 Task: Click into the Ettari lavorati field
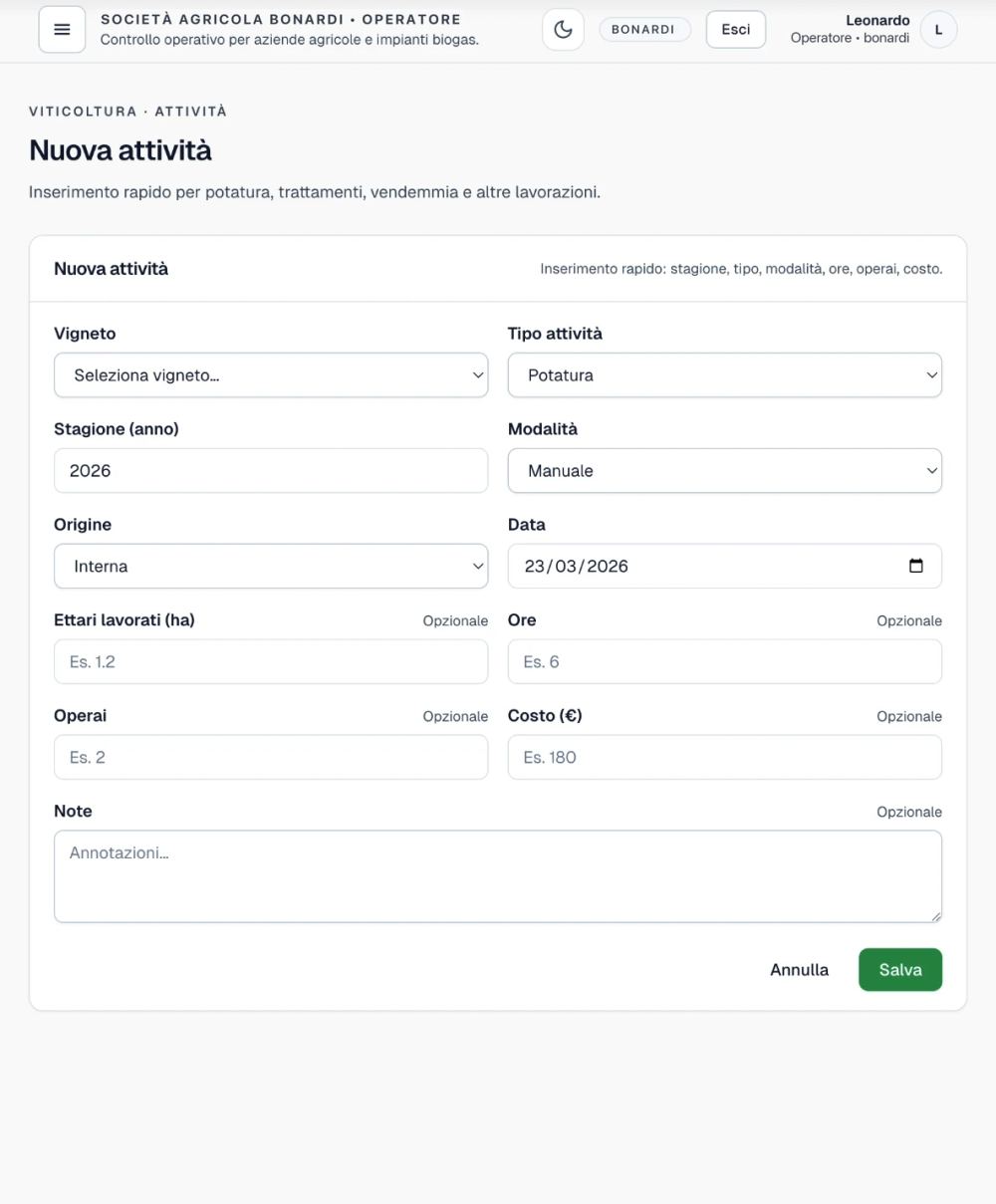271,661
